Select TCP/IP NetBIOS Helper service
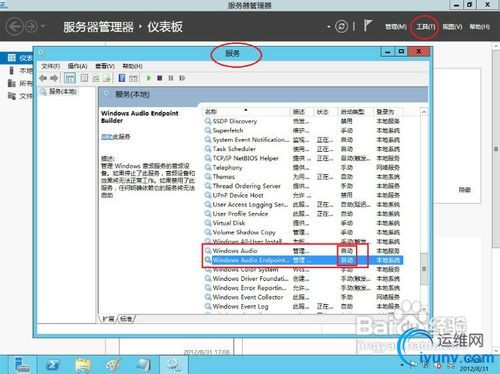 click(246, 158)
